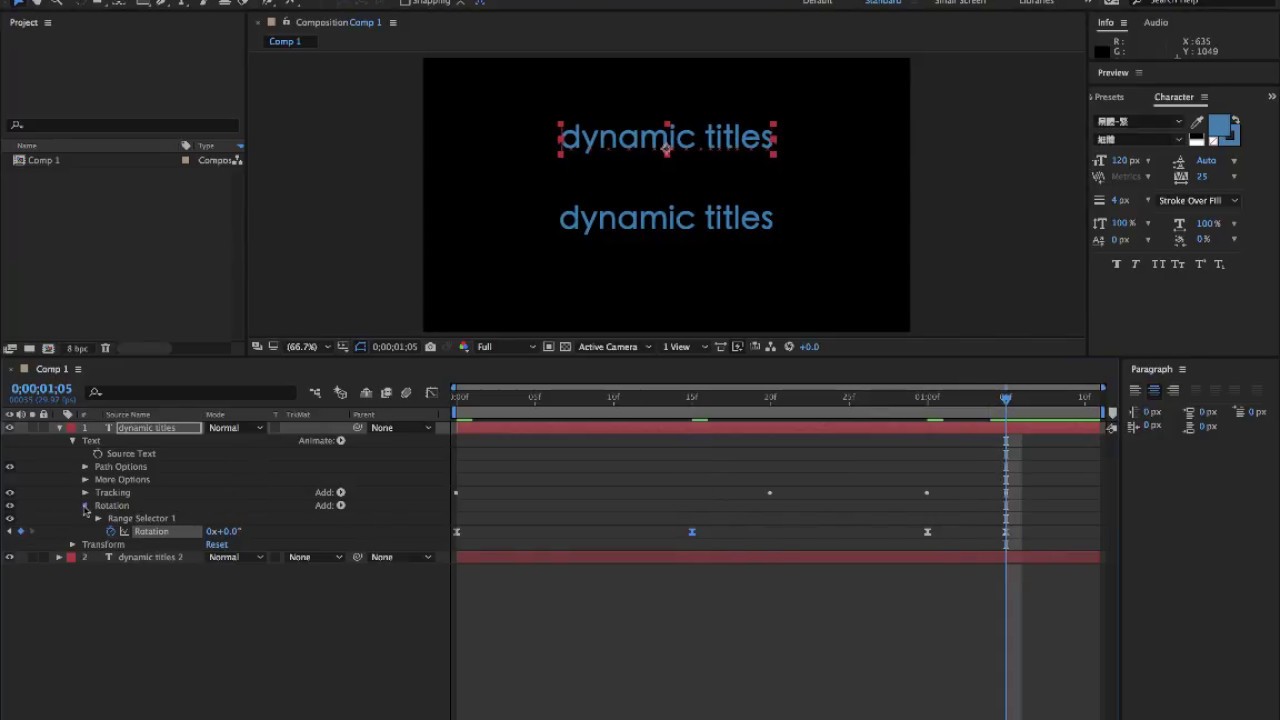This screenshot has width=1280, height=720.
Task: Click the Draft 3D icon in the timeline
Action: click(x=340, y=393)
